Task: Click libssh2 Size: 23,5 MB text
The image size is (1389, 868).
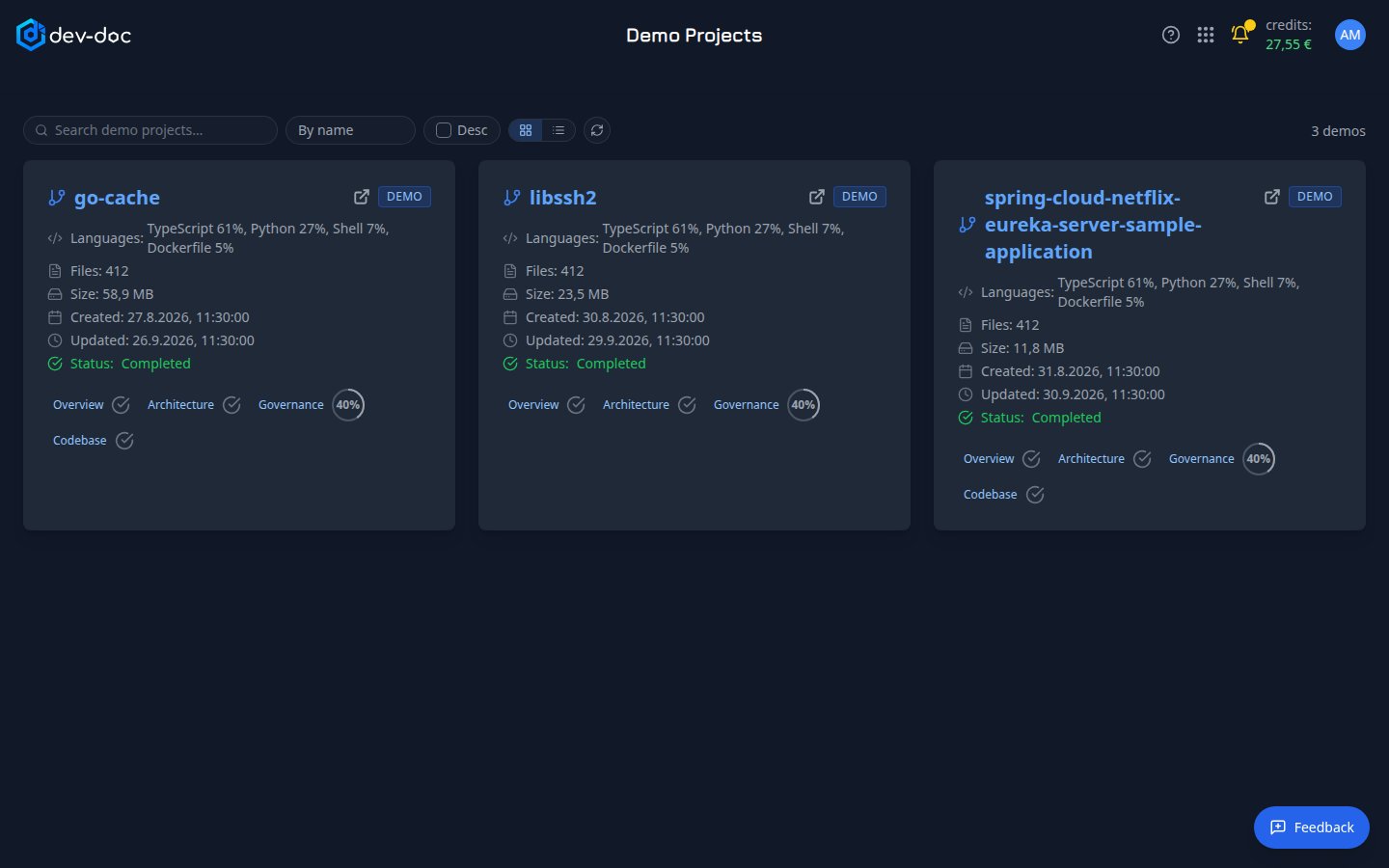Action: coord(567,294)
